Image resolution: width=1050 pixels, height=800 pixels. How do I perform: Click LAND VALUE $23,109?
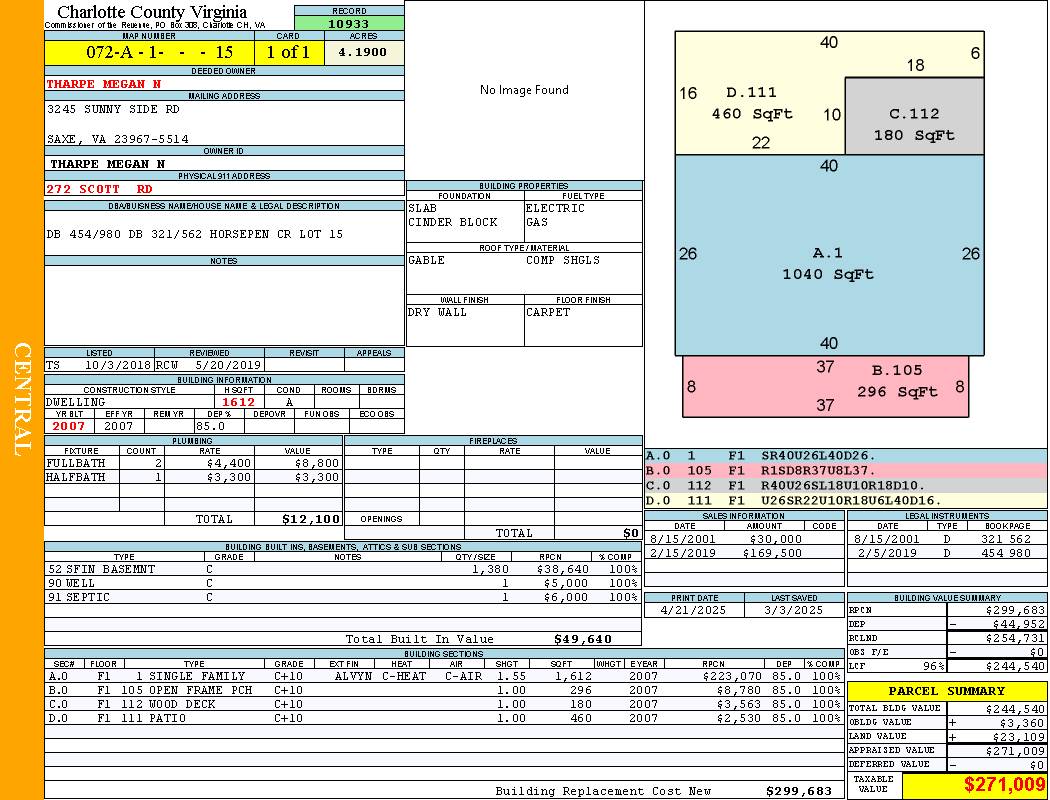point(1019,737)
